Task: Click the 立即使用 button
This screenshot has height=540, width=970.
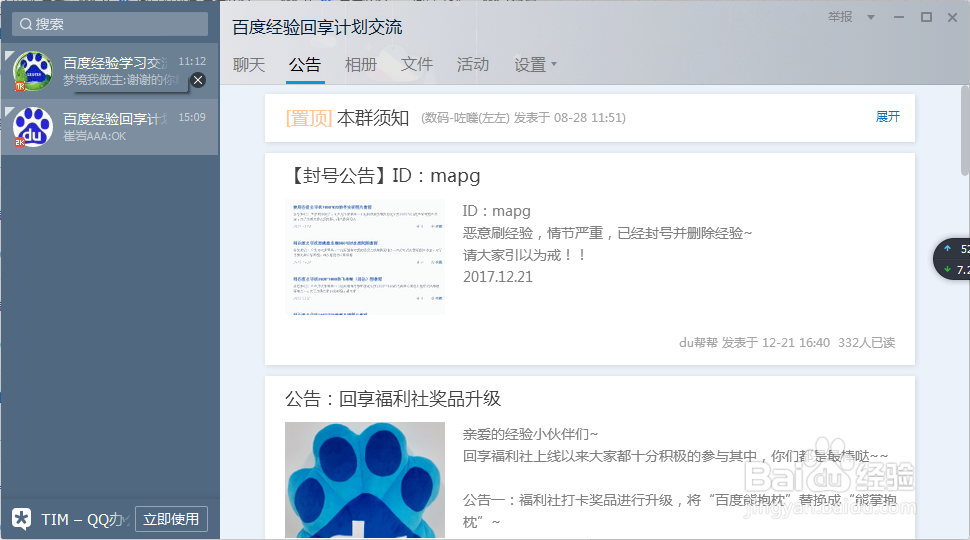Action: click(x=171, y=519)
